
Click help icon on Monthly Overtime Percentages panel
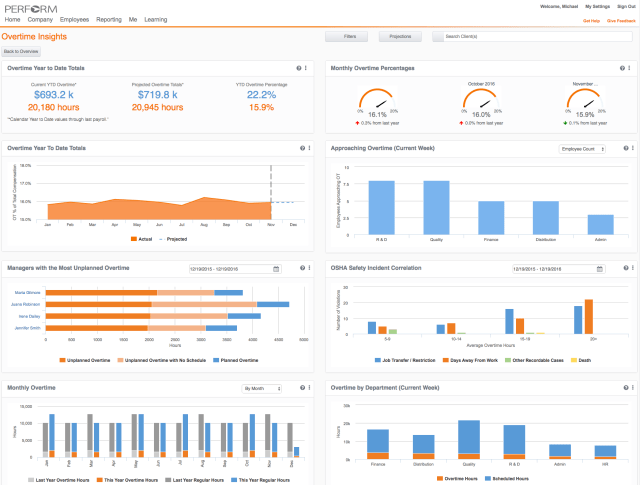[x=623, y=67]
